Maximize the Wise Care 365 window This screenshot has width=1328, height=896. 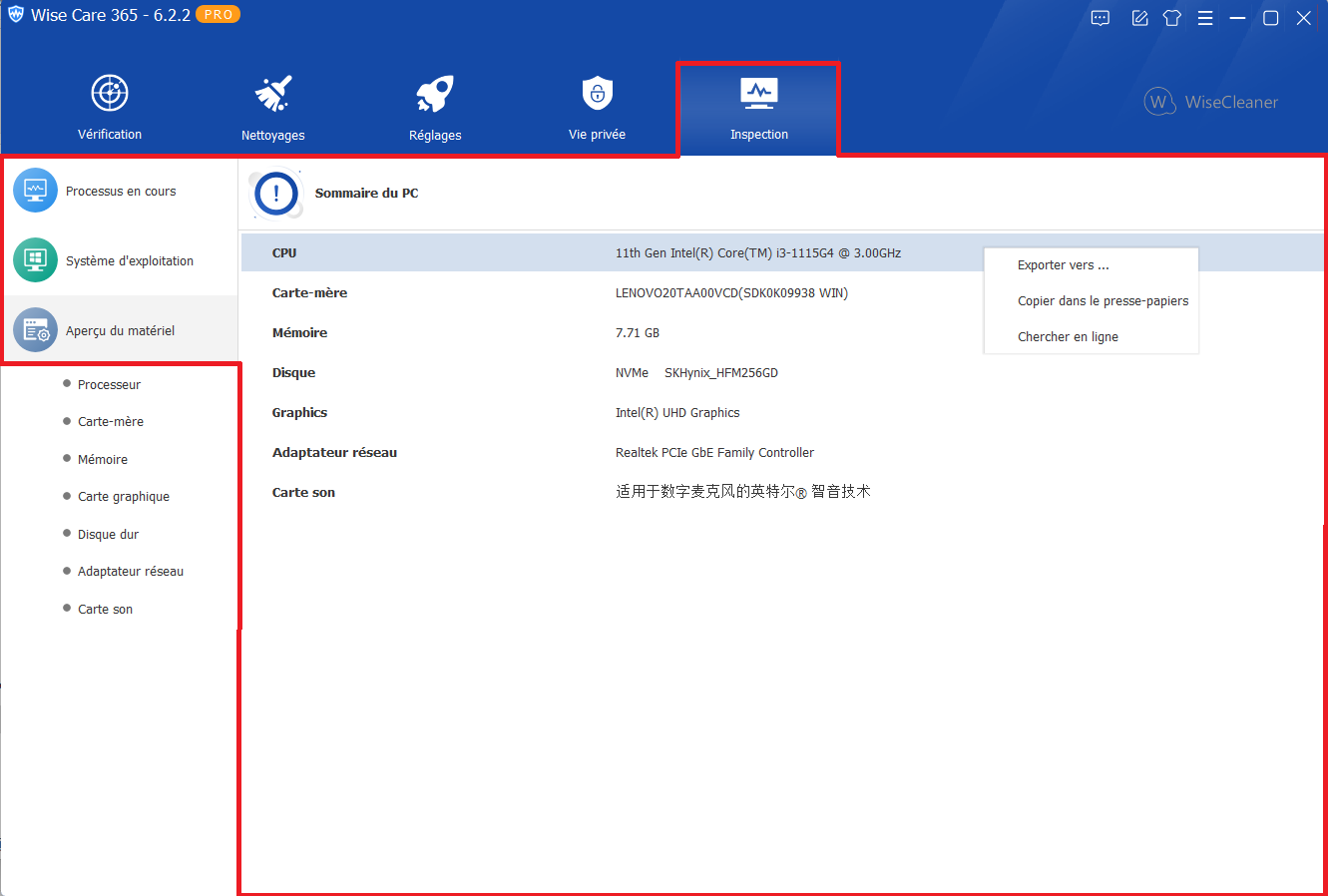1270,18
